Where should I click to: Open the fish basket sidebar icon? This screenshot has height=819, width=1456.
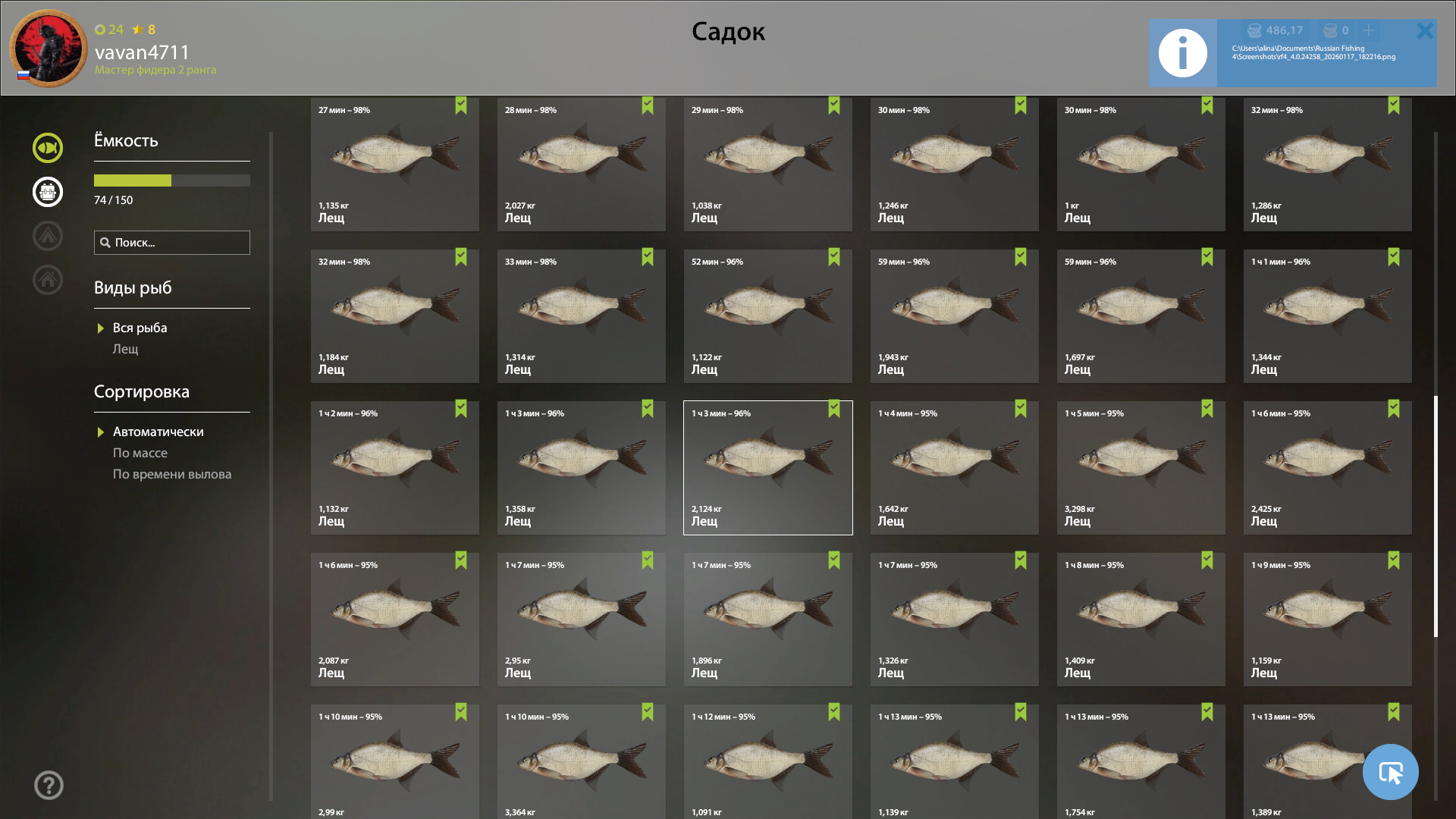(47, 192)
